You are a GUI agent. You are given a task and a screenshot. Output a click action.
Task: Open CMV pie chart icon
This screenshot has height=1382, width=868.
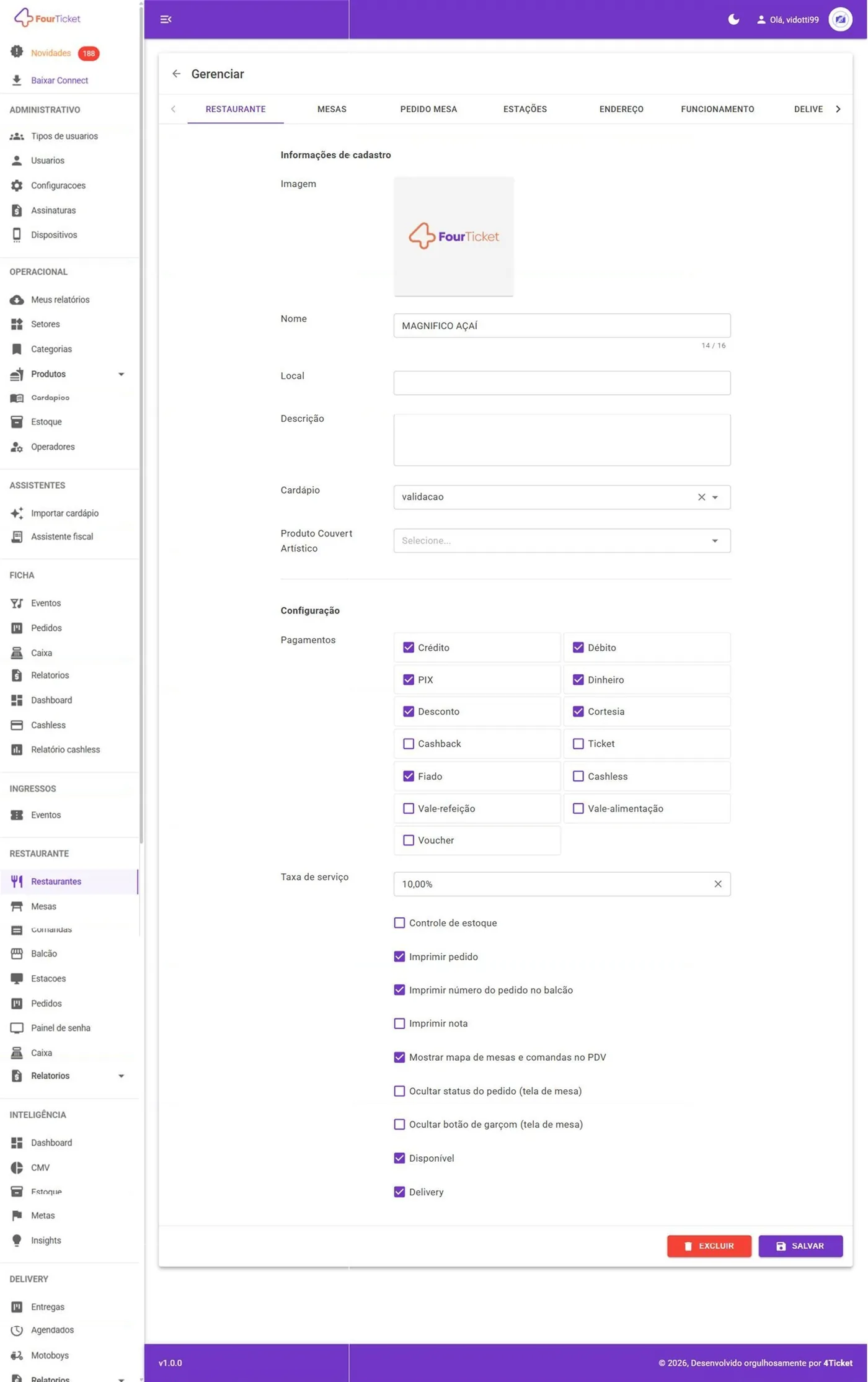coord(17,1167)
